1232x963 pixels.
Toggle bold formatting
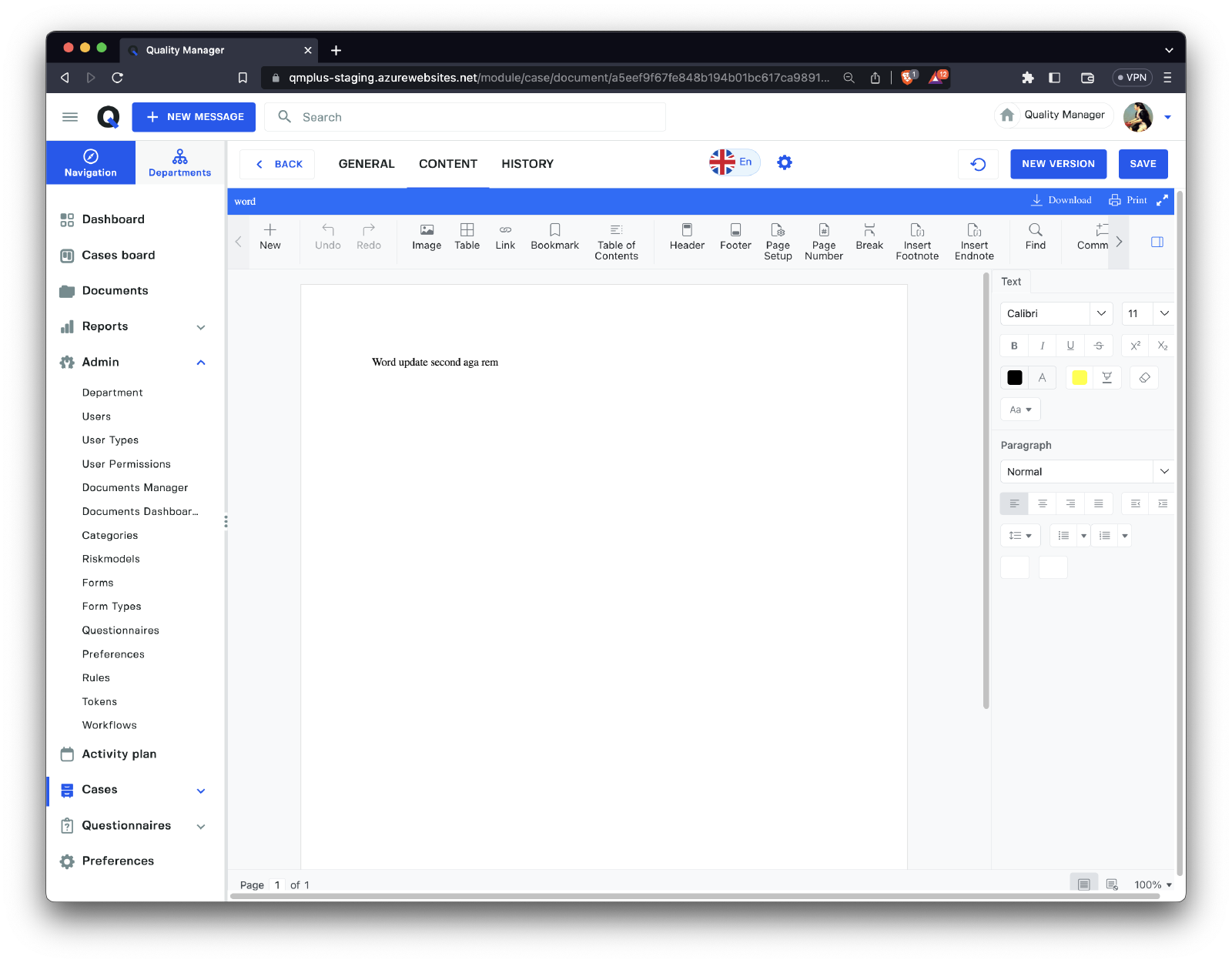[x=1014, y=346]
